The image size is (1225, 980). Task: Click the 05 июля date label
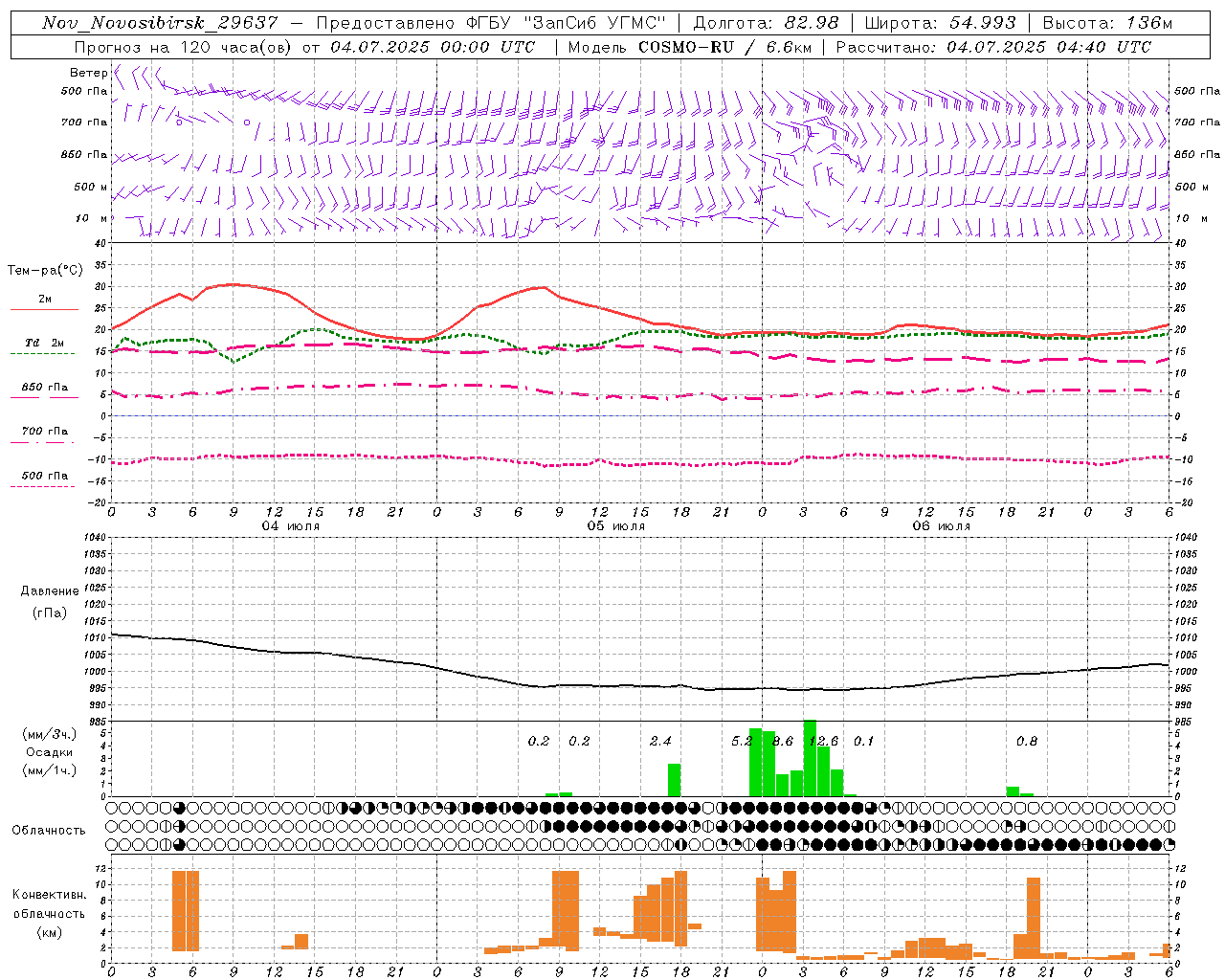coord(615,526)
